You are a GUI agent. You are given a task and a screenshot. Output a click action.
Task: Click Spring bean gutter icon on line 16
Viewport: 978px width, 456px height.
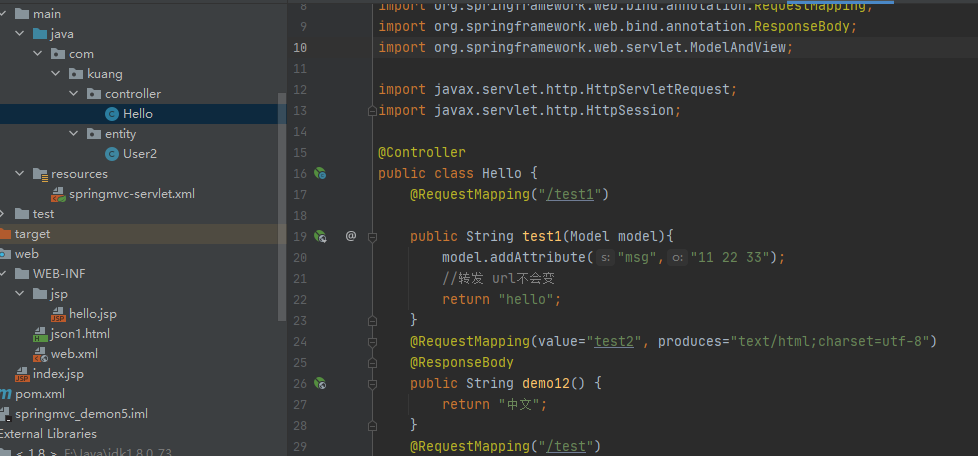(320, 173)
